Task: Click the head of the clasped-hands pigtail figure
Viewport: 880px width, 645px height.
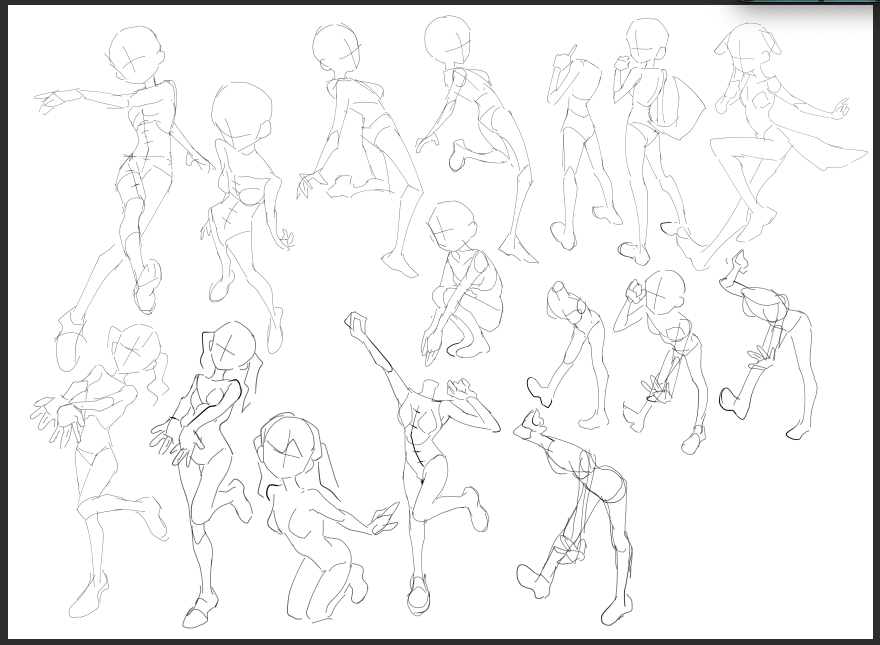Action: [231, 346]
